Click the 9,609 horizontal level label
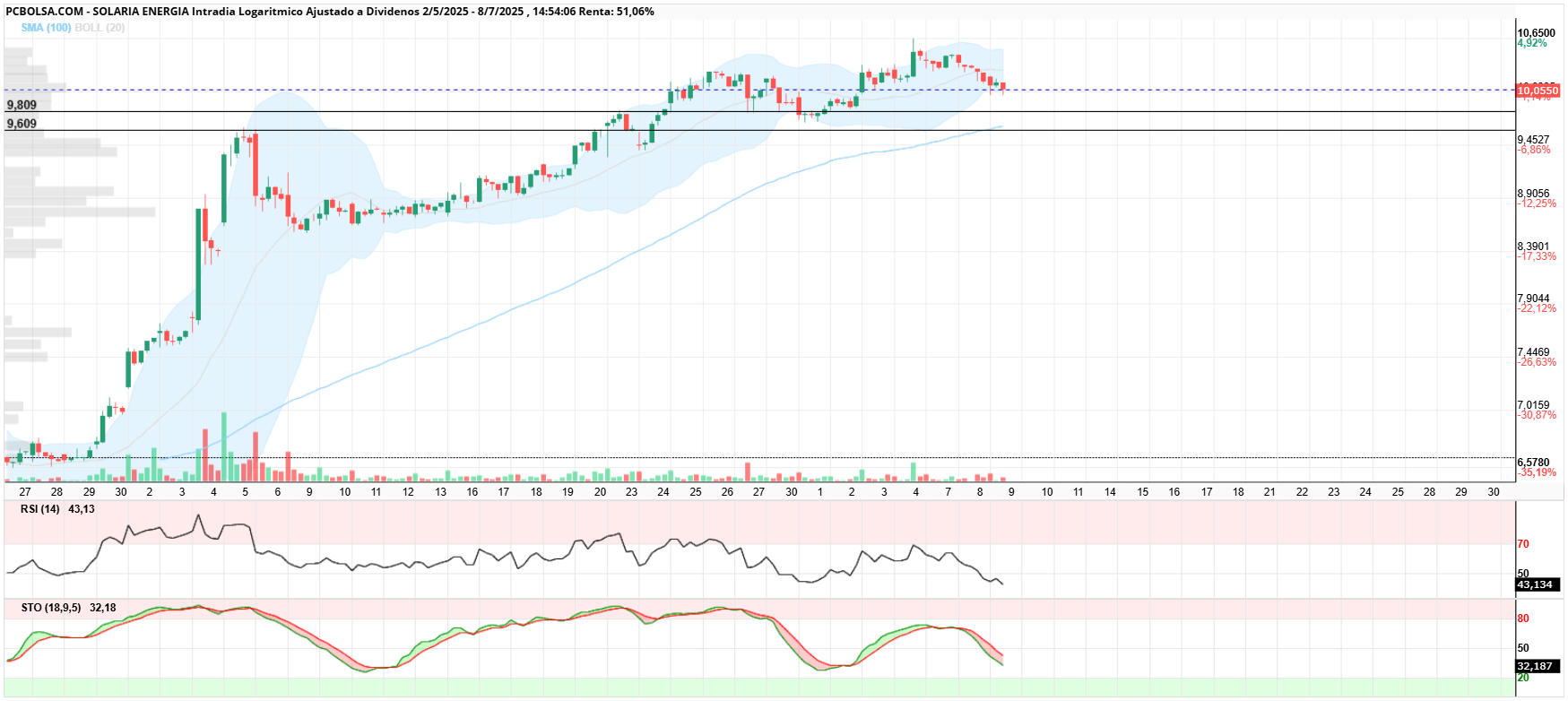 [22, 124]
